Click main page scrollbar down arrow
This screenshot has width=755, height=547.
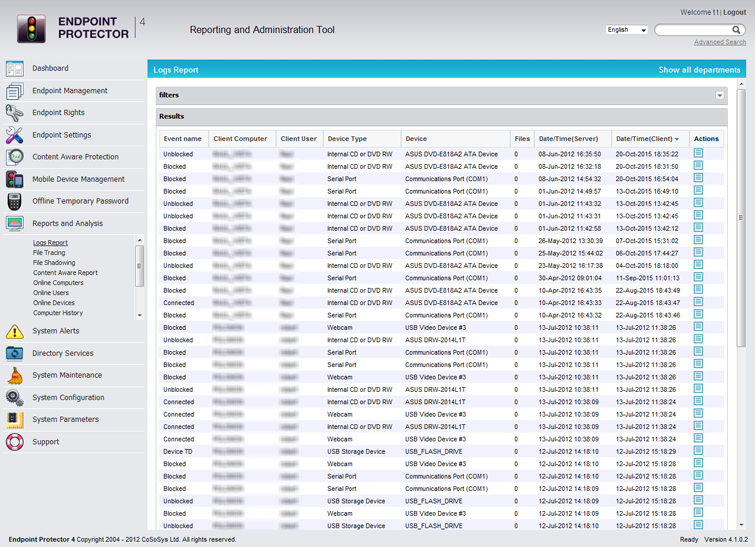pos(741,525)
